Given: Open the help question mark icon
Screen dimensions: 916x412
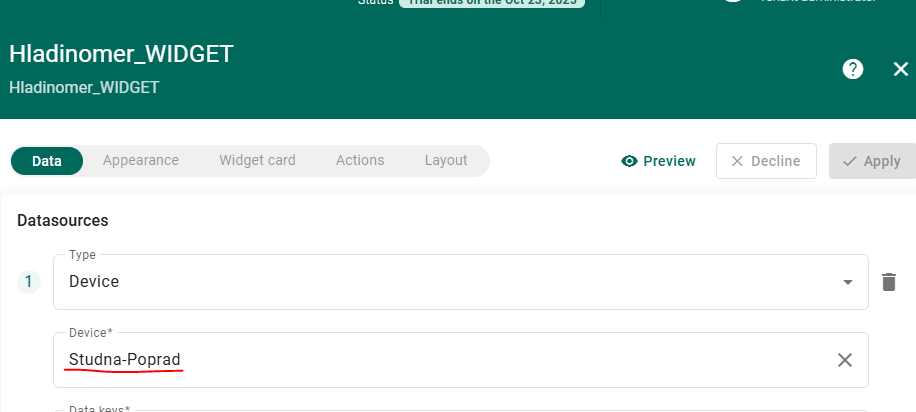Looking at the screenshot, I should tap(852, 69).
